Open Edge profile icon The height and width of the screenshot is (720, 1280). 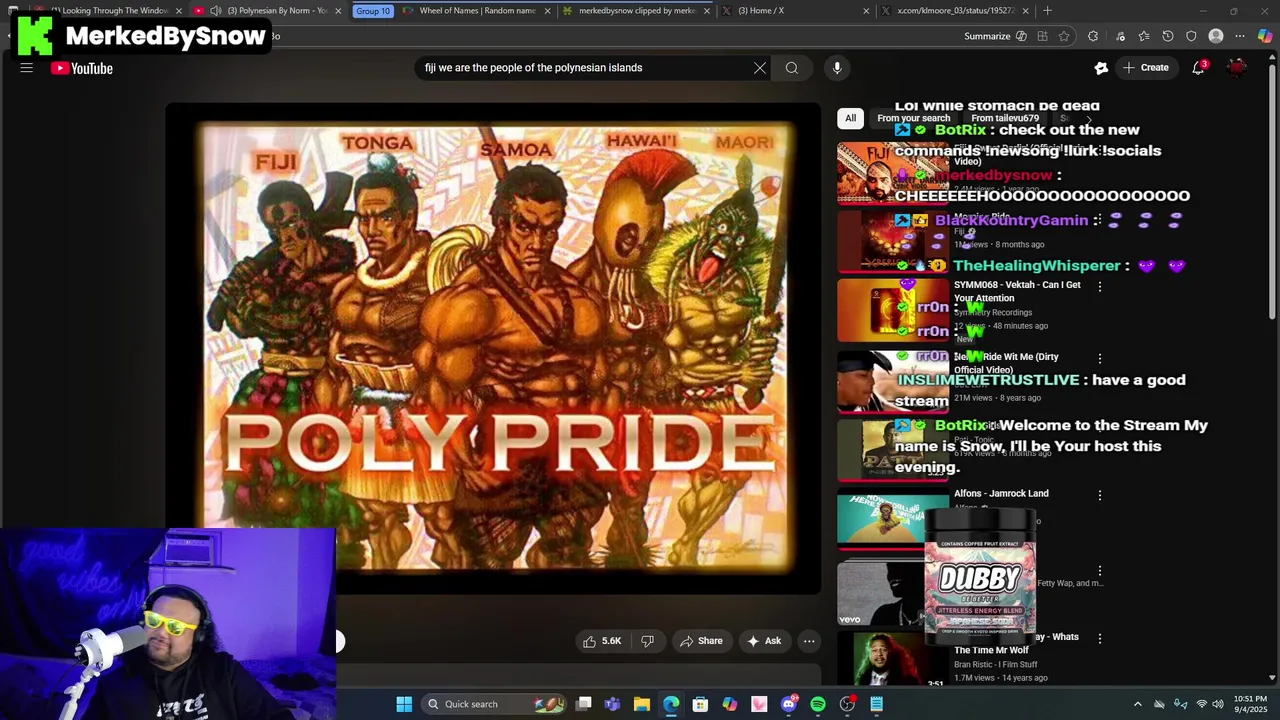[x=1216, y=36]
